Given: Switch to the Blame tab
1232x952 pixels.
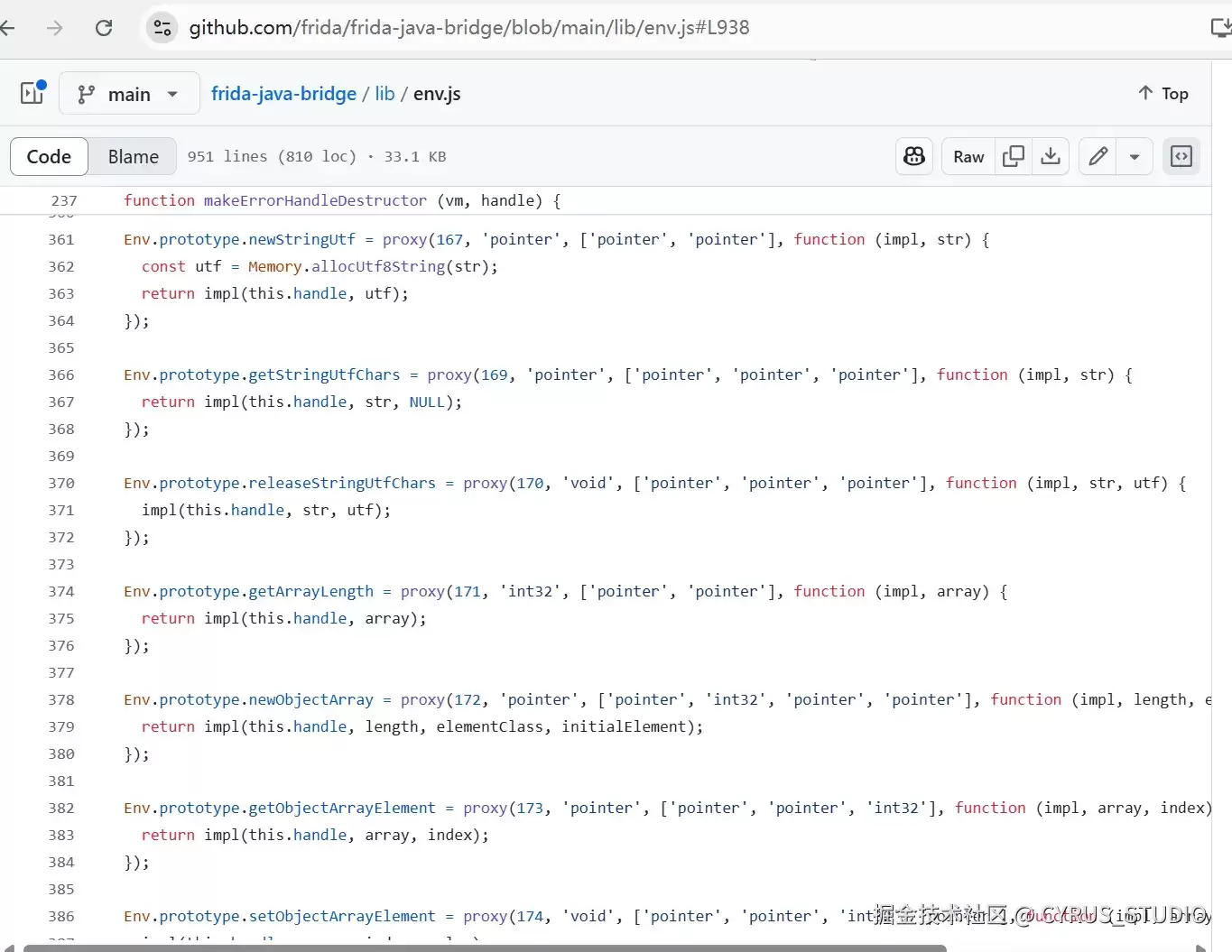Looking at the screenshot, I should (x=134, y=156).
